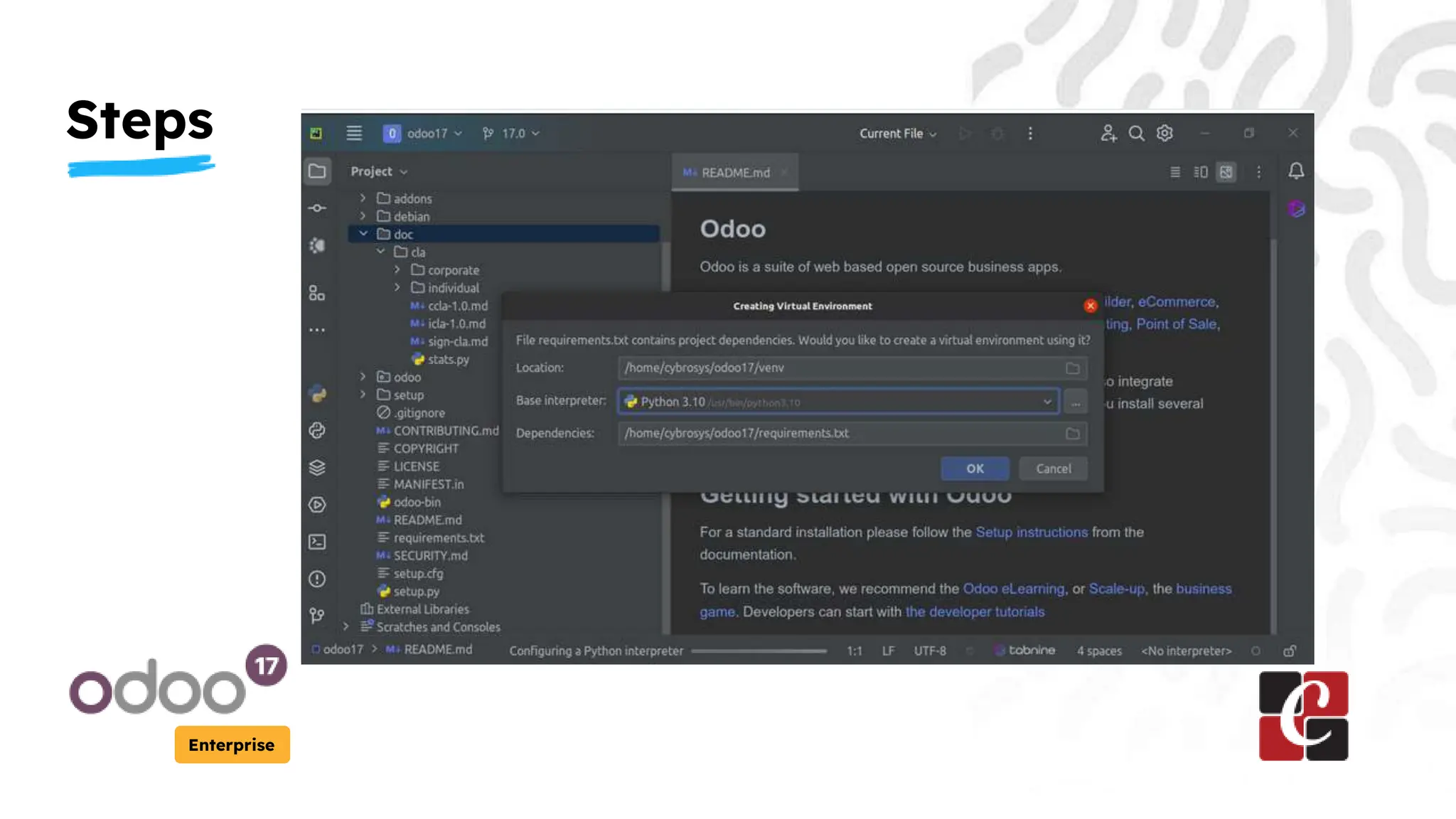Open the Commit tool window icon
This screenshot has height=819, width=1456.
[x=317, y=208]
